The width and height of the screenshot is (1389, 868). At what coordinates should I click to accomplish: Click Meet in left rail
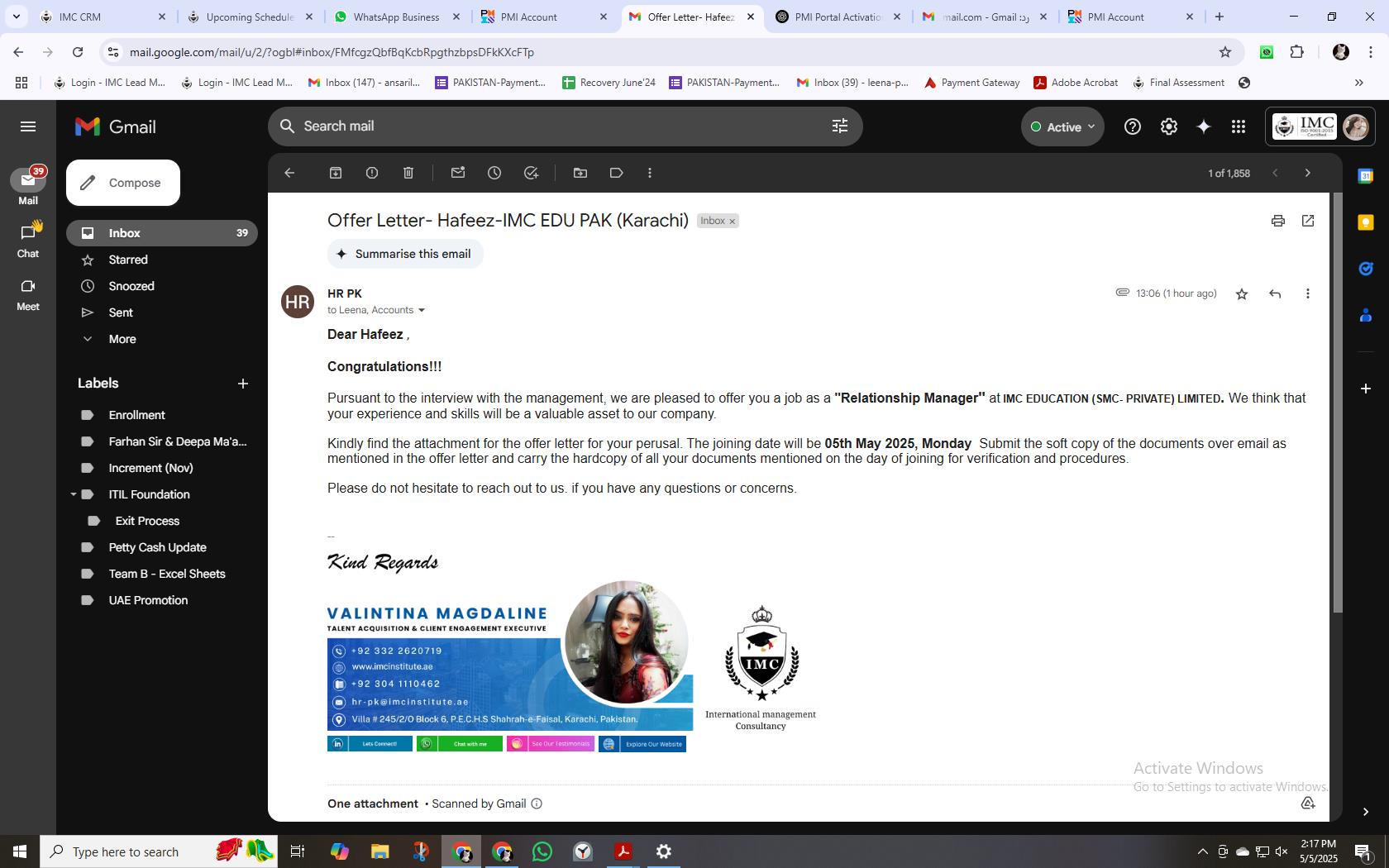[28, 293]
